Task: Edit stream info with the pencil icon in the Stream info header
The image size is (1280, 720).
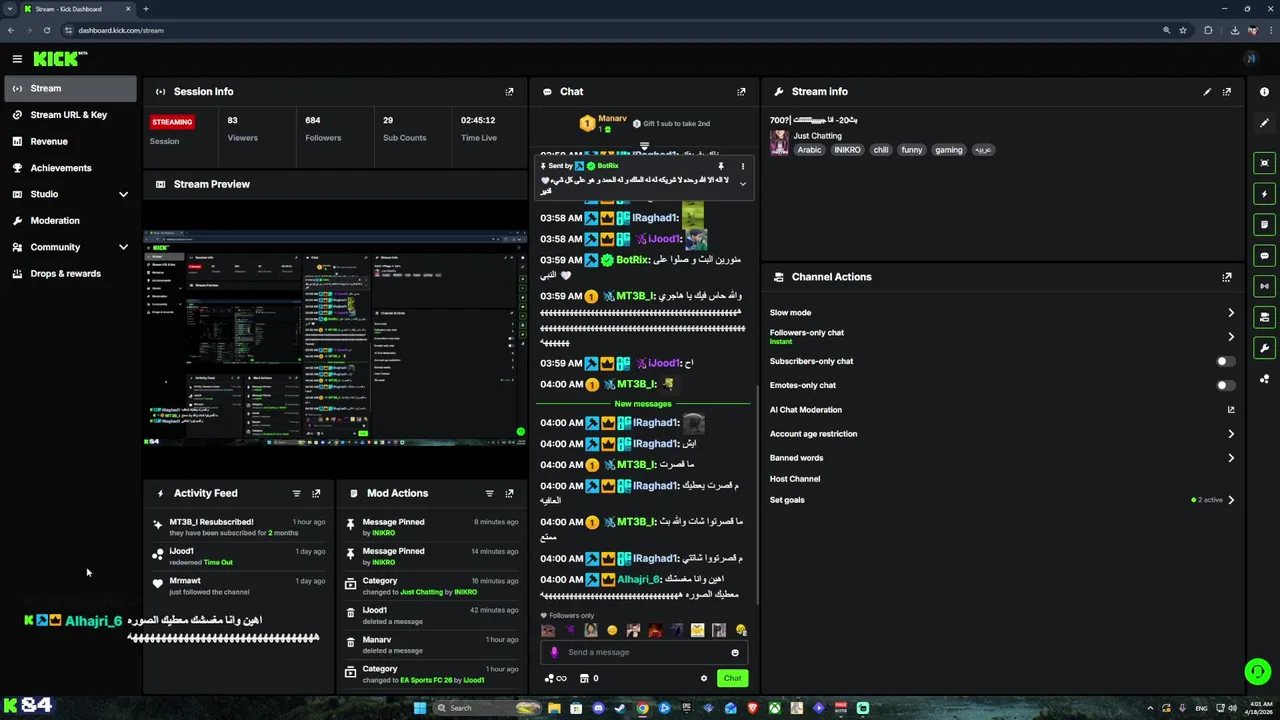Action: tap(1207, 92)
